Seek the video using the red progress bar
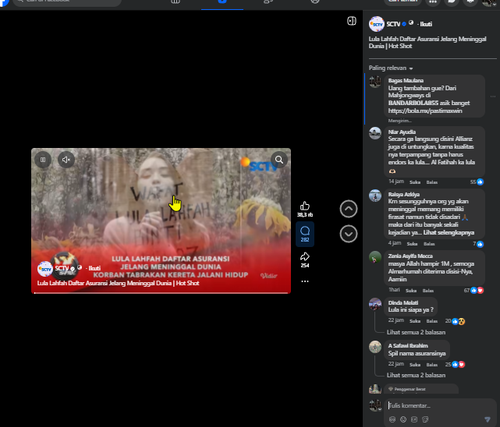 pyautogui.click(x=161, y=293)
